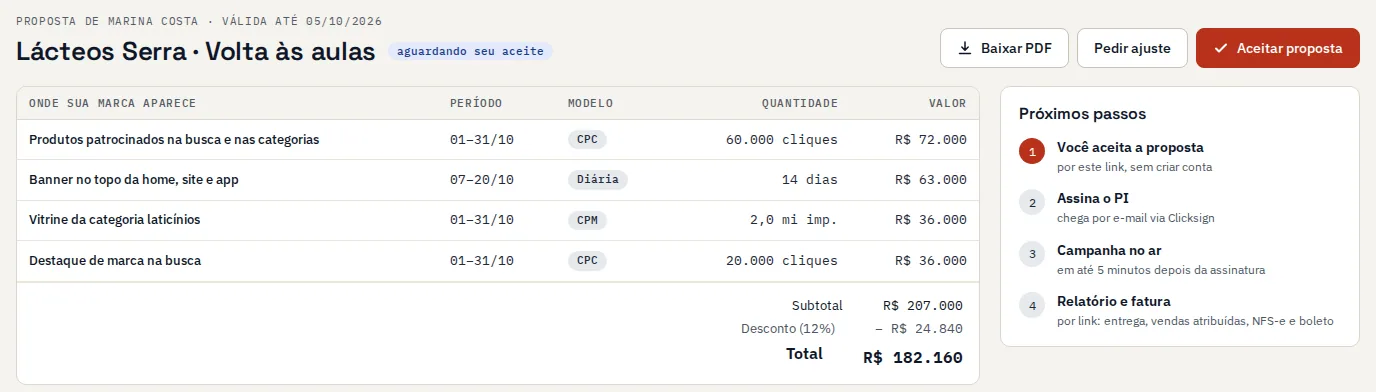Viewport: 1376px width, 392px height.
Task: Click the Quantidade column header
Action: (800, 103)
